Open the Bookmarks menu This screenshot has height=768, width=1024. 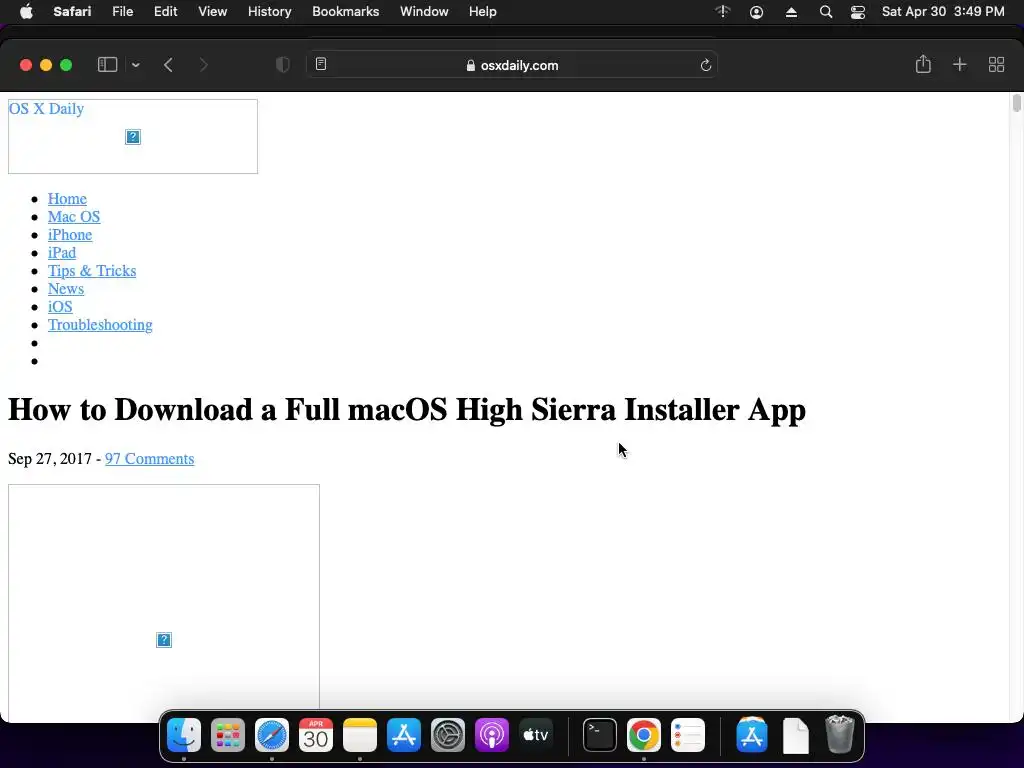point(345,11)
